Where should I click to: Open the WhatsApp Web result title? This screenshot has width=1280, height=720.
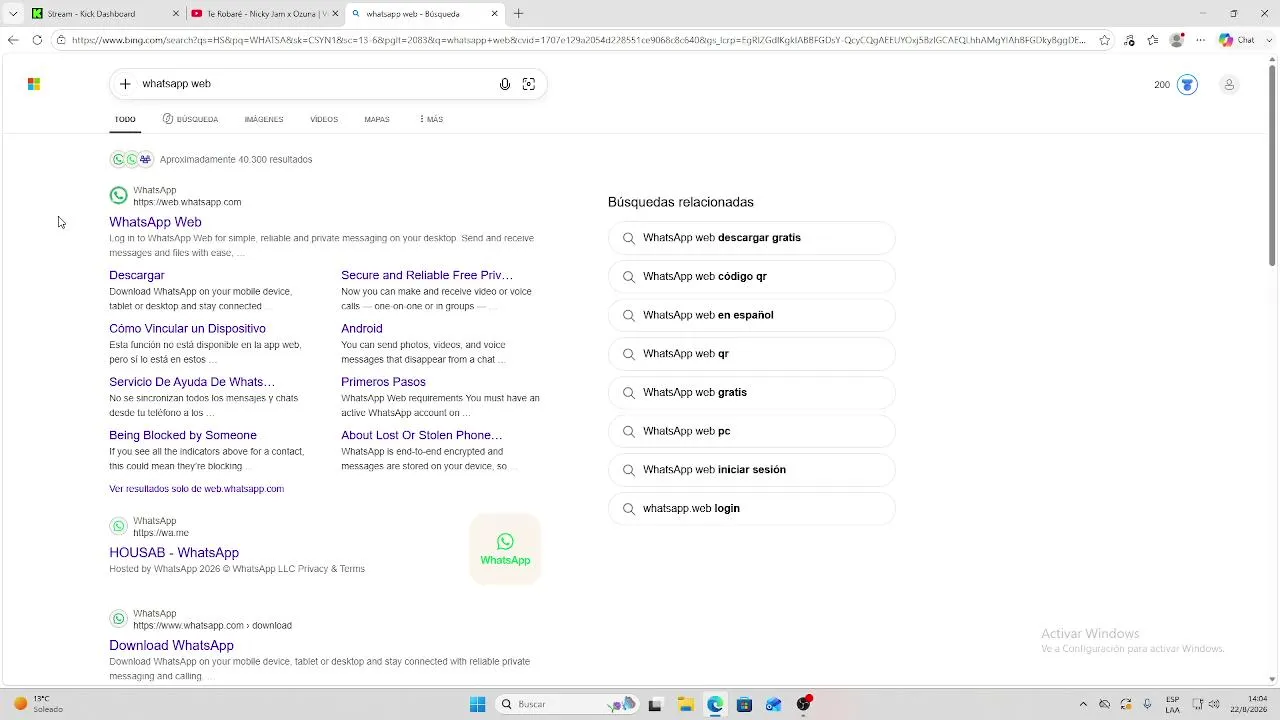(155, 222)
